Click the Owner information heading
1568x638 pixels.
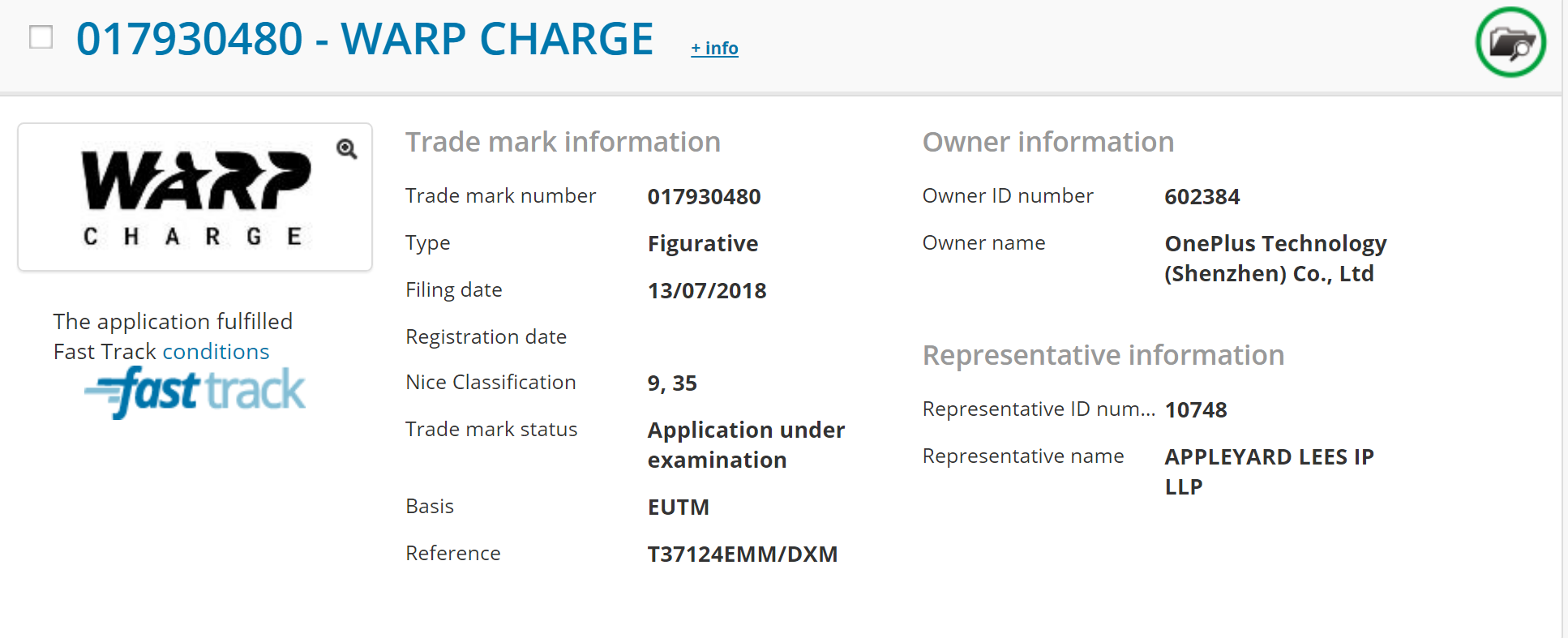[x=1047, y=143]
